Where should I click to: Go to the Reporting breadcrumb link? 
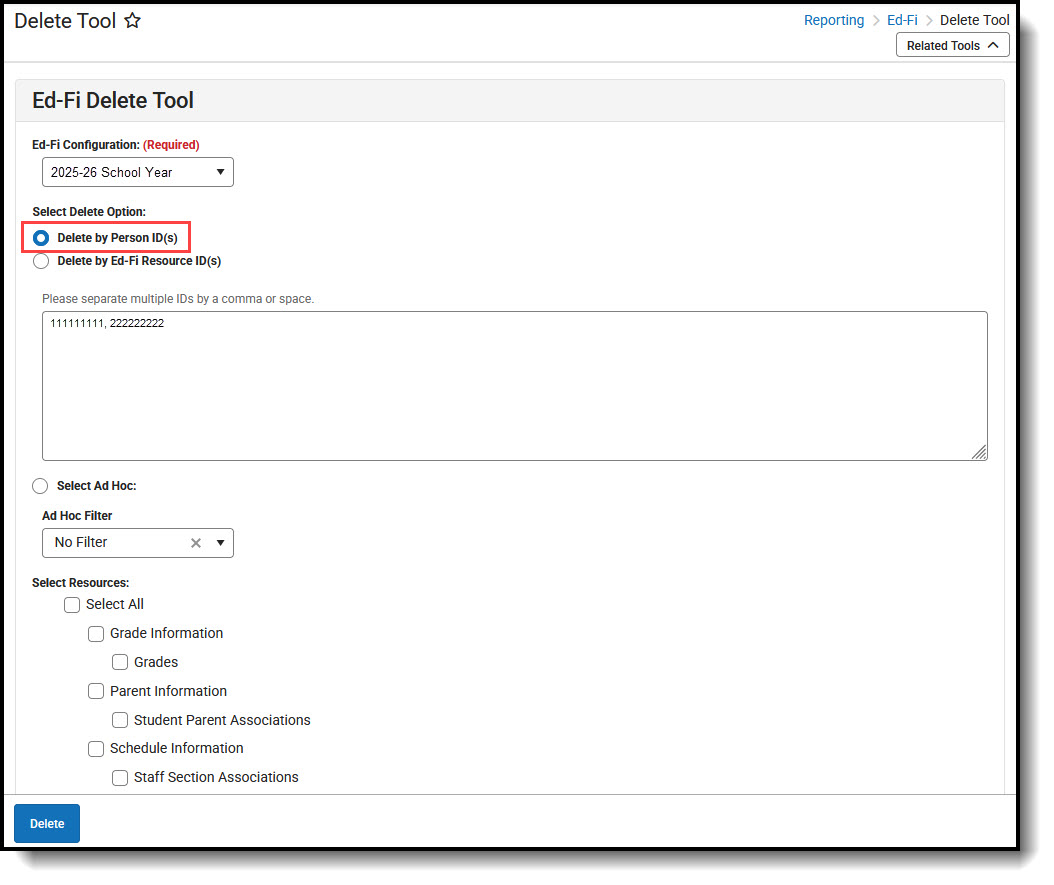click(x=834, y=20)
